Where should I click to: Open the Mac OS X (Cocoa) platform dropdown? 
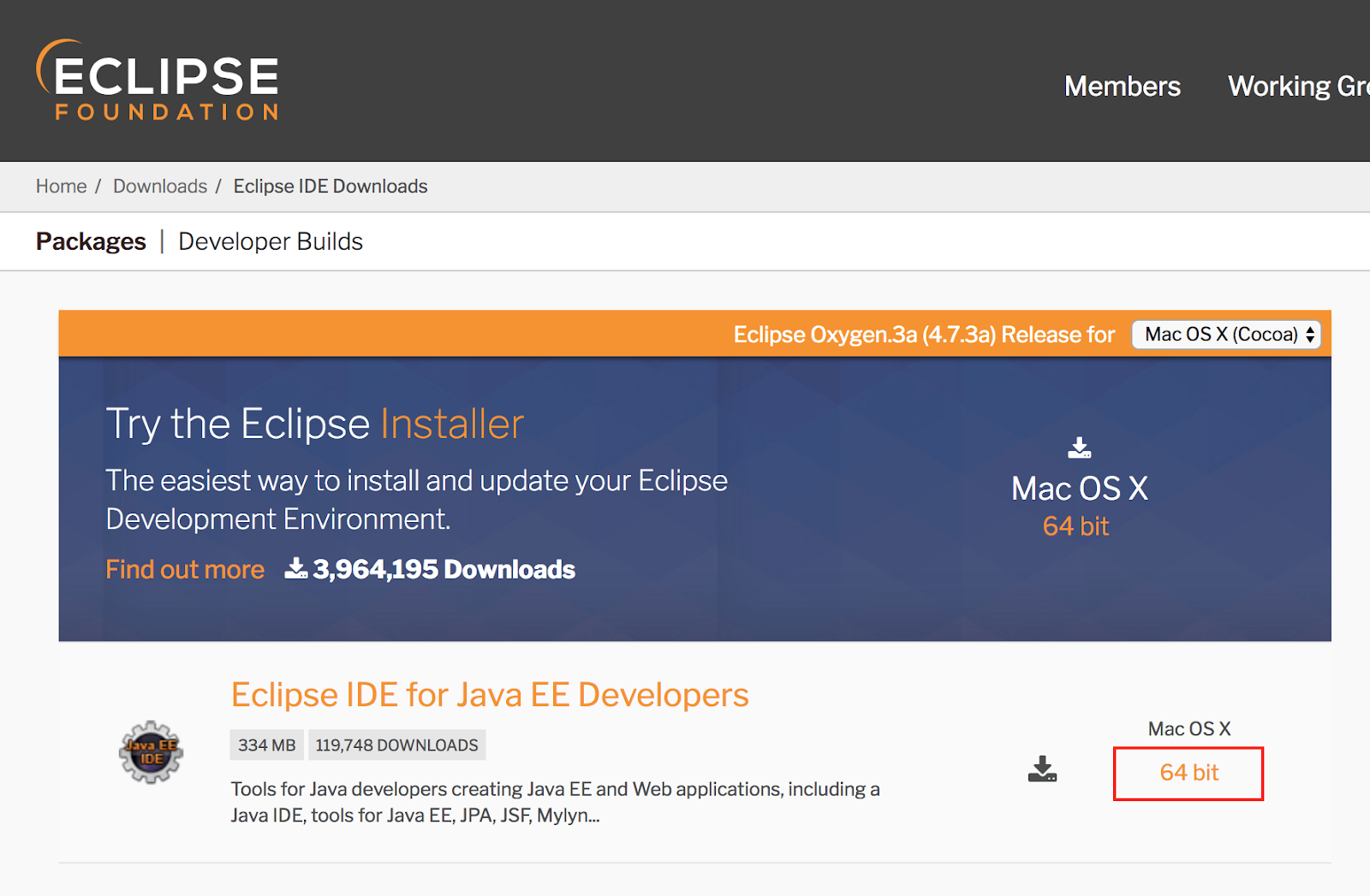click(x=1226, y=335)
